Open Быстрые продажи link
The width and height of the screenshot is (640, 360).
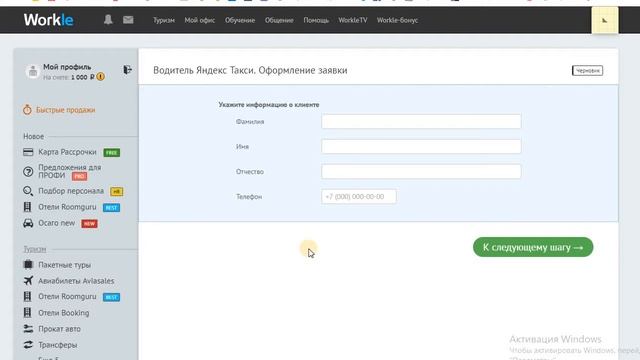coord(65,110)
